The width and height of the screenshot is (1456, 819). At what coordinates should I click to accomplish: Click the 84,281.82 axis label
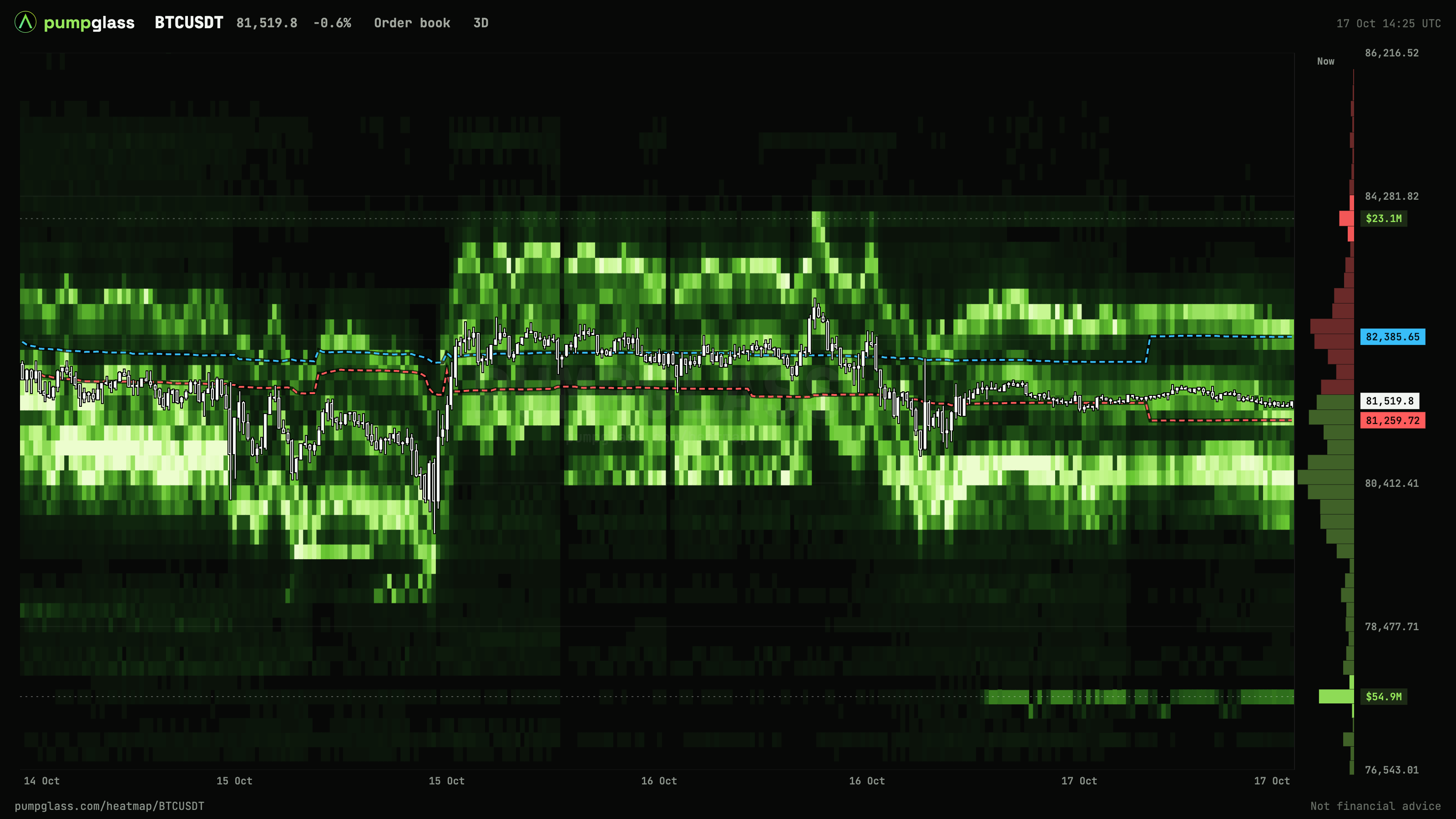1391,196
